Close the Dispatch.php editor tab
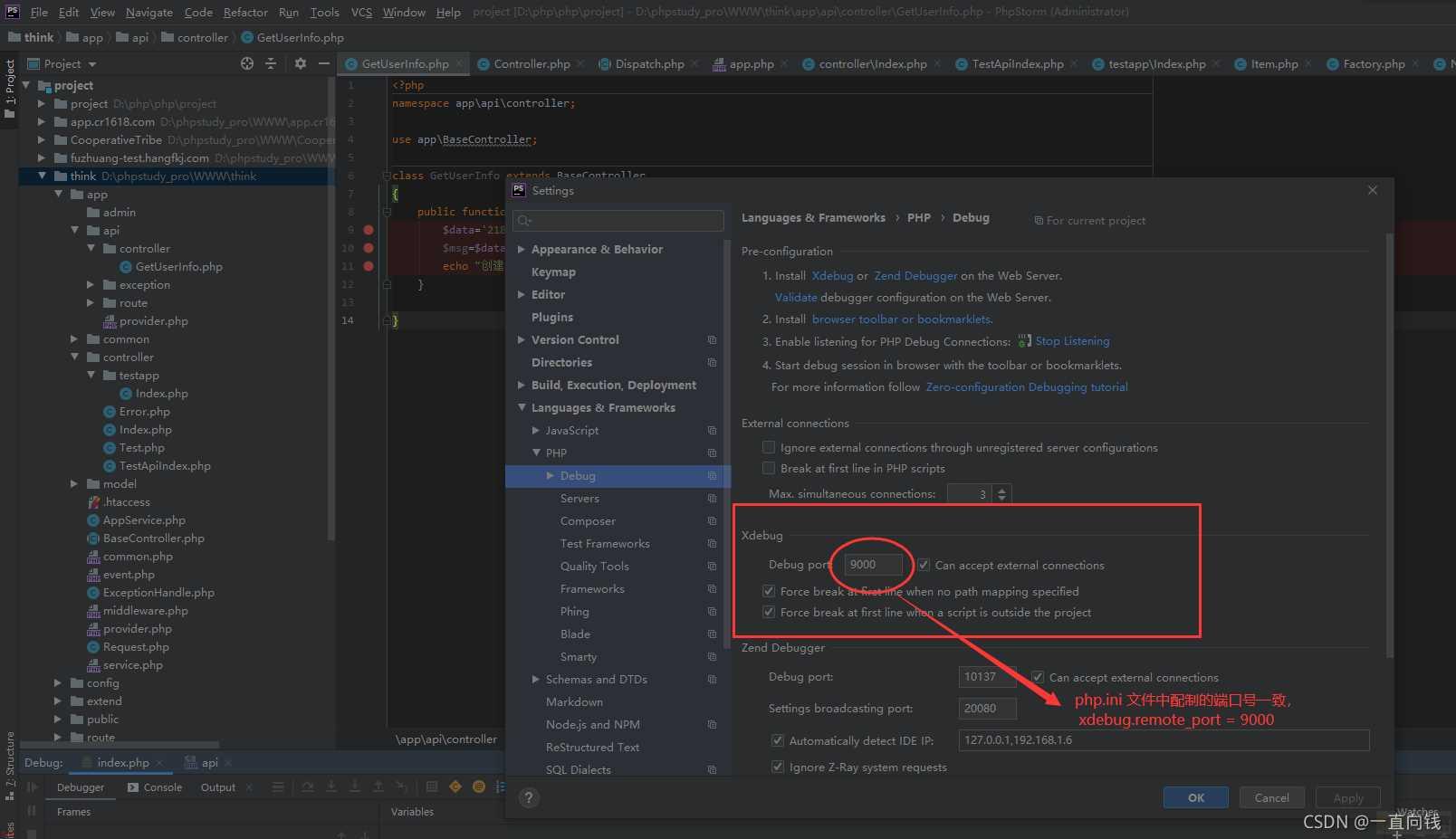1456x839 pixels. point(694,63)
